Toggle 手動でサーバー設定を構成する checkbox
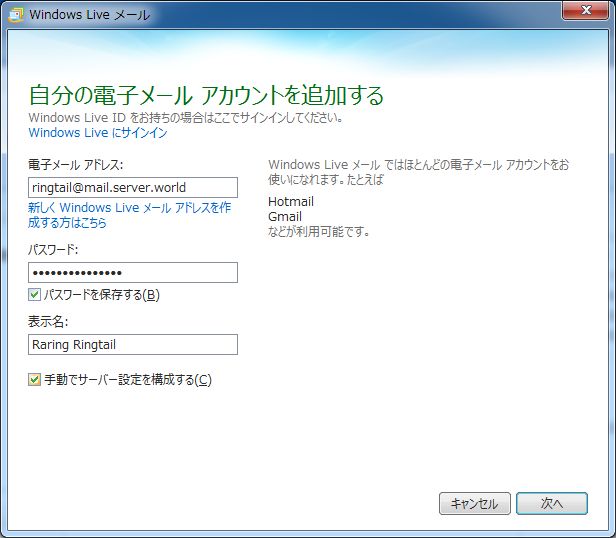616x538 pixels. [x=34, y=380]
